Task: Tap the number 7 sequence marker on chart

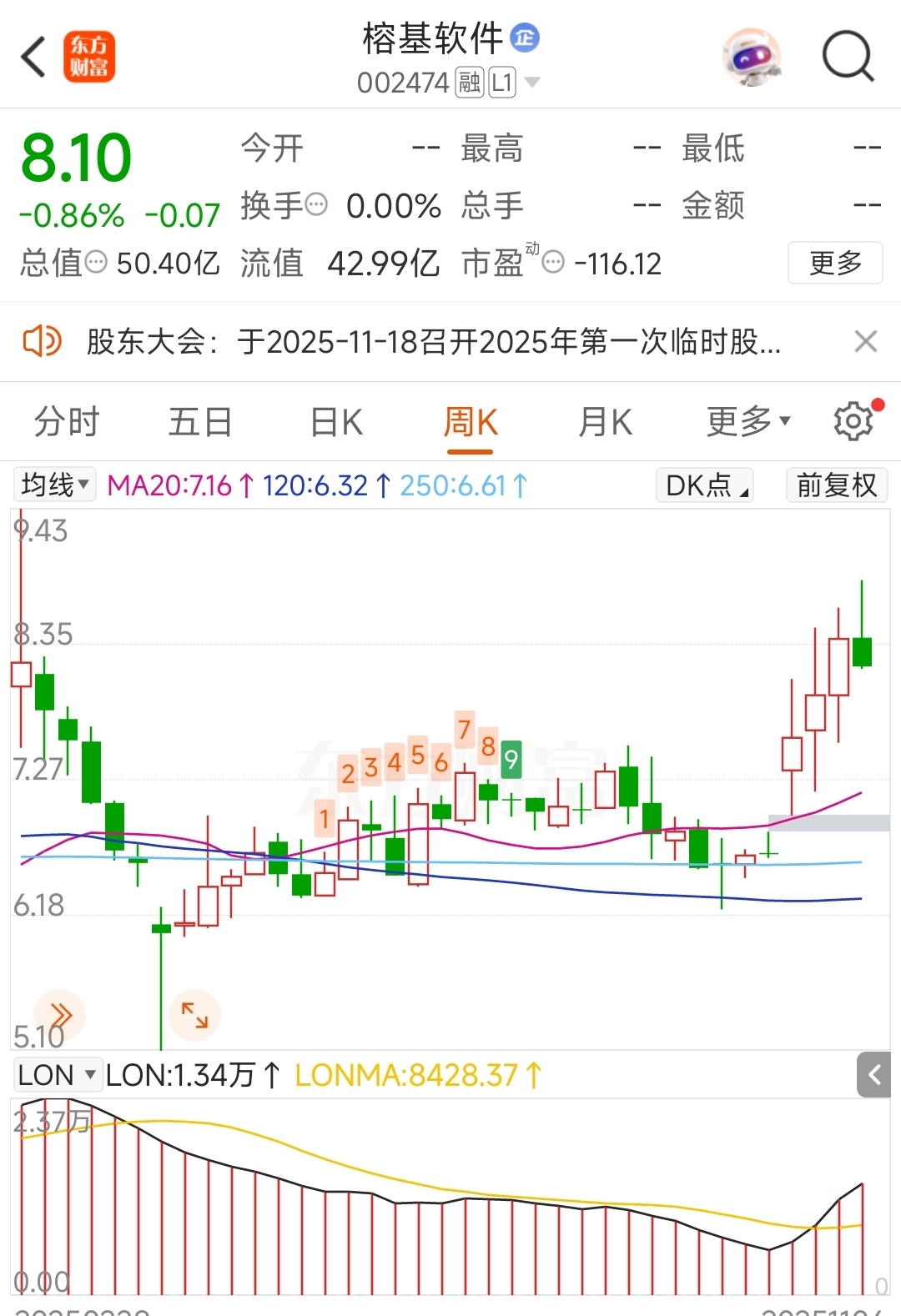Action: pyautogui.click(x=465, y=730)
